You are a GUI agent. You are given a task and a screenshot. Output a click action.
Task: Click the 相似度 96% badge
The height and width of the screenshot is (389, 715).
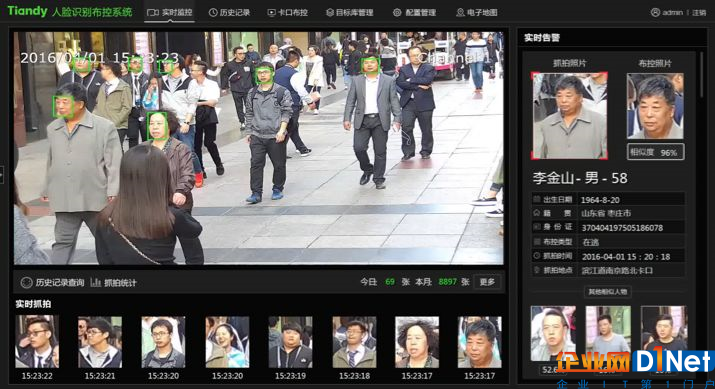tap(655, 152)
